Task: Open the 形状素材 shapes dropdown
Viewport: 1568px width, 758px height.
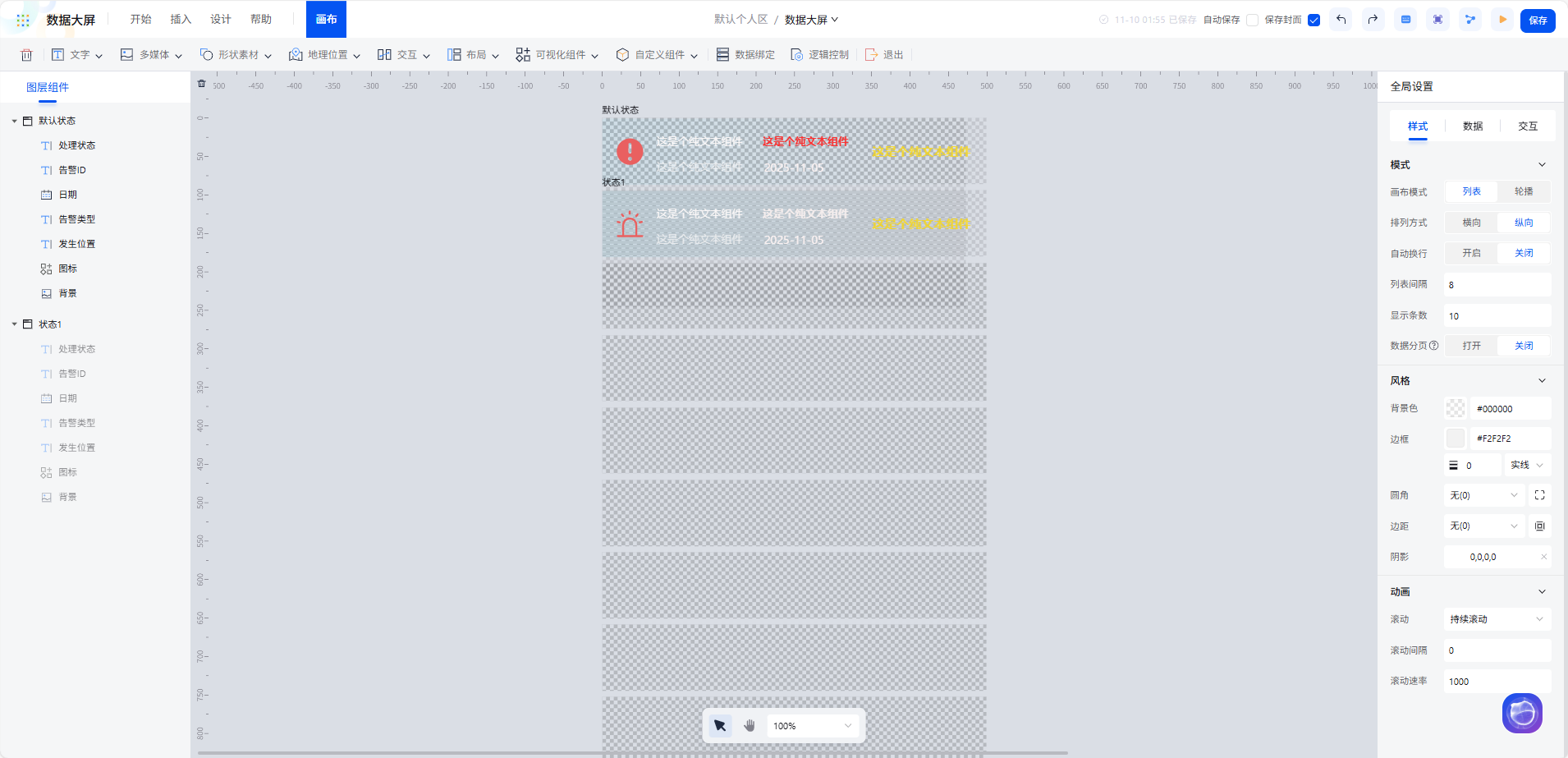Action: click(x=236, y=55)
